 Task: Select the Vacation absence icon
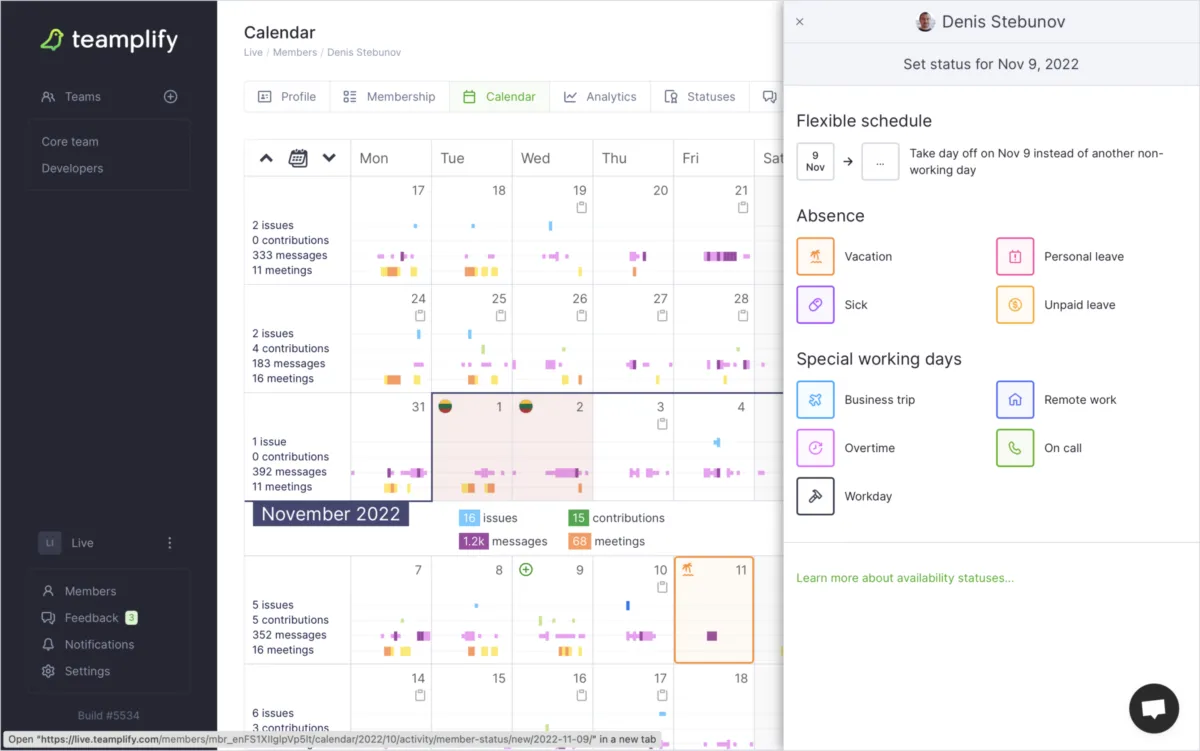pos(815,256)
